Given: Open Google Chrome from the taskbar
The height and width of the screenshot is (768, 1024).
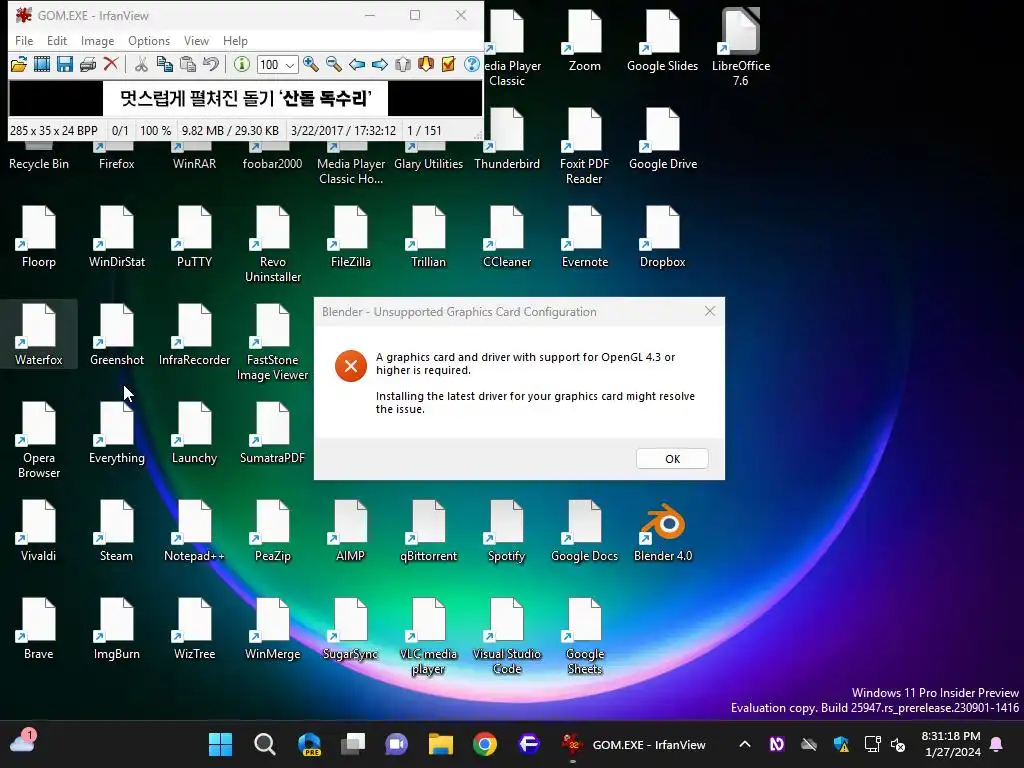Looking at the screenshot, I should [x=485, y=744].
